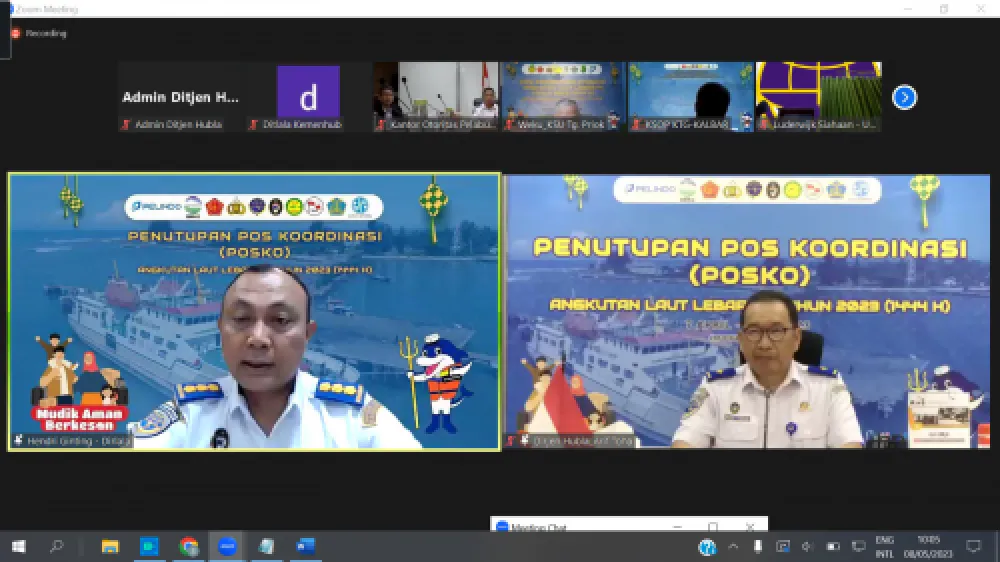Expand hidden system tray icons
Screen dimensions: 1000x562
click(733, 547)
